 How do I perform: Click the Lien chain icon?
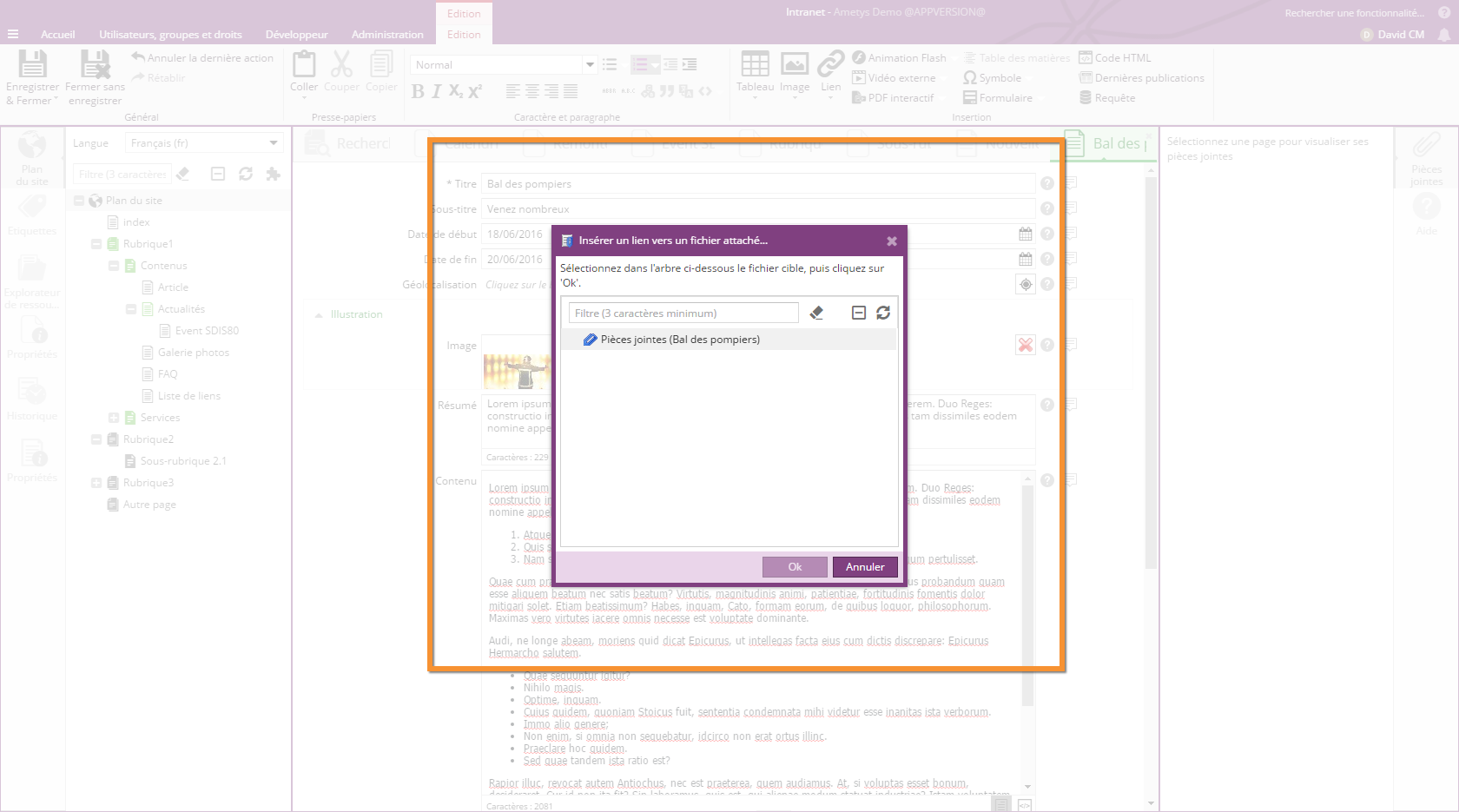(830, 64)
